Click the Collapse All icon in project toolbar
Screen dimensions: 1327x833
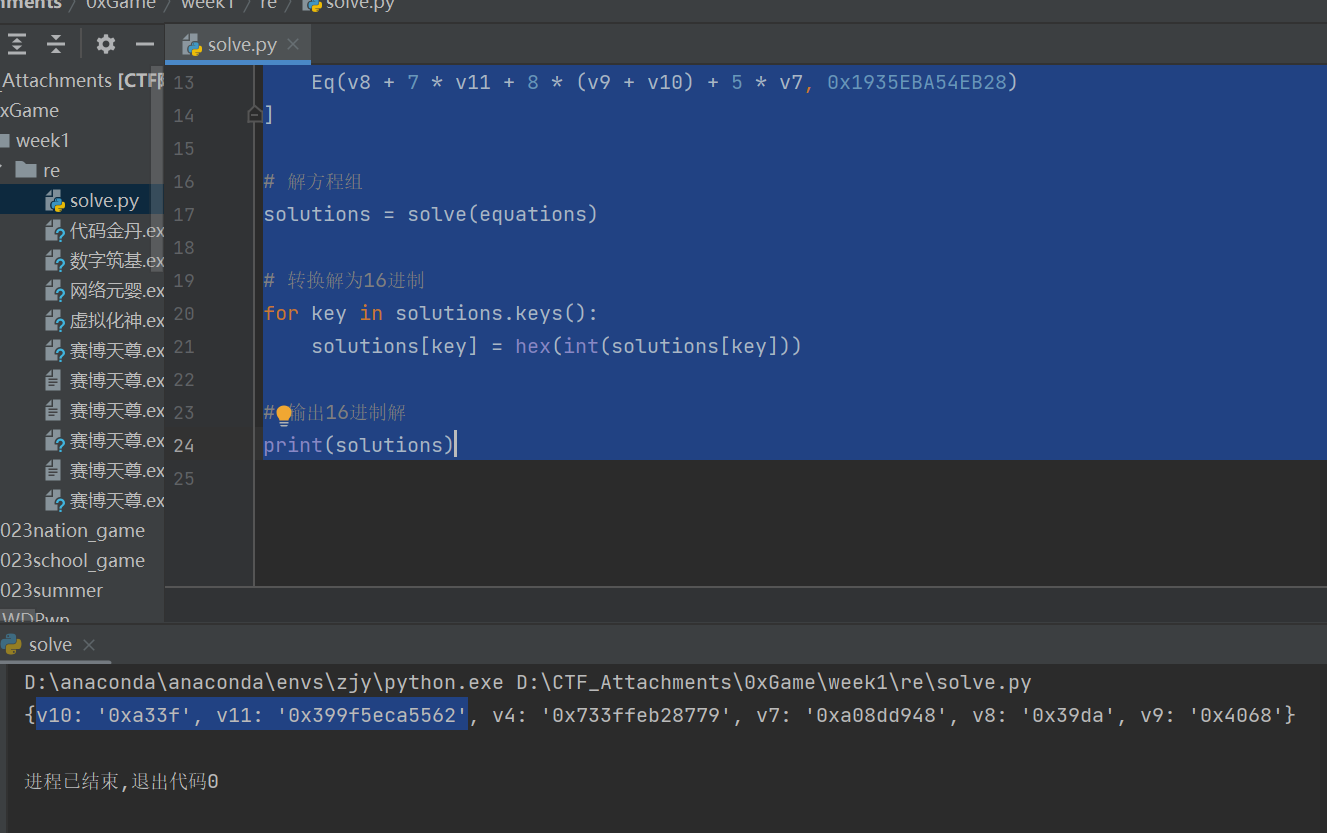[x=56, y=44]
